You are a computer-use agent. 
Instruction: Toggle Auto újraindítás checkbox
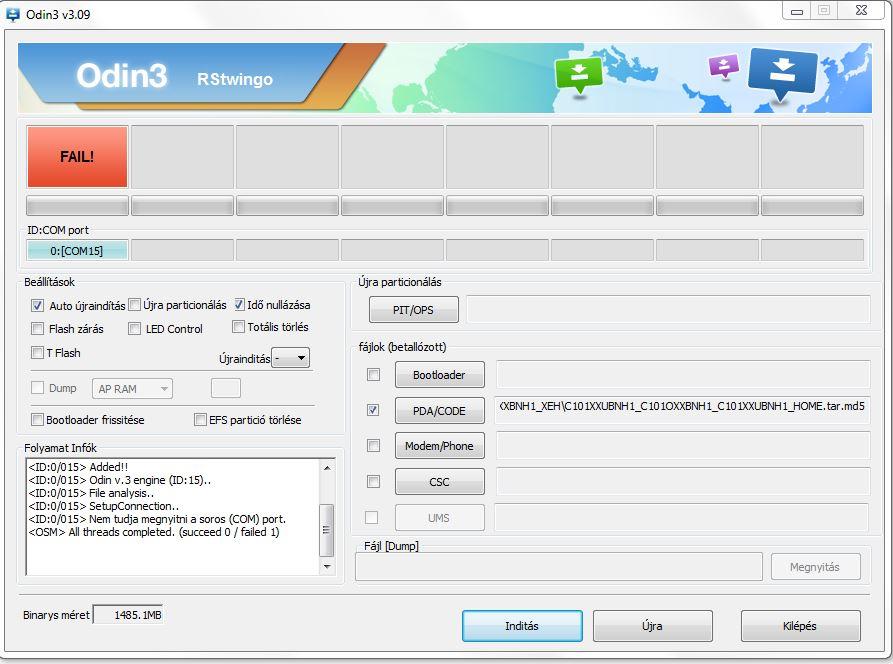pos(38,306)
